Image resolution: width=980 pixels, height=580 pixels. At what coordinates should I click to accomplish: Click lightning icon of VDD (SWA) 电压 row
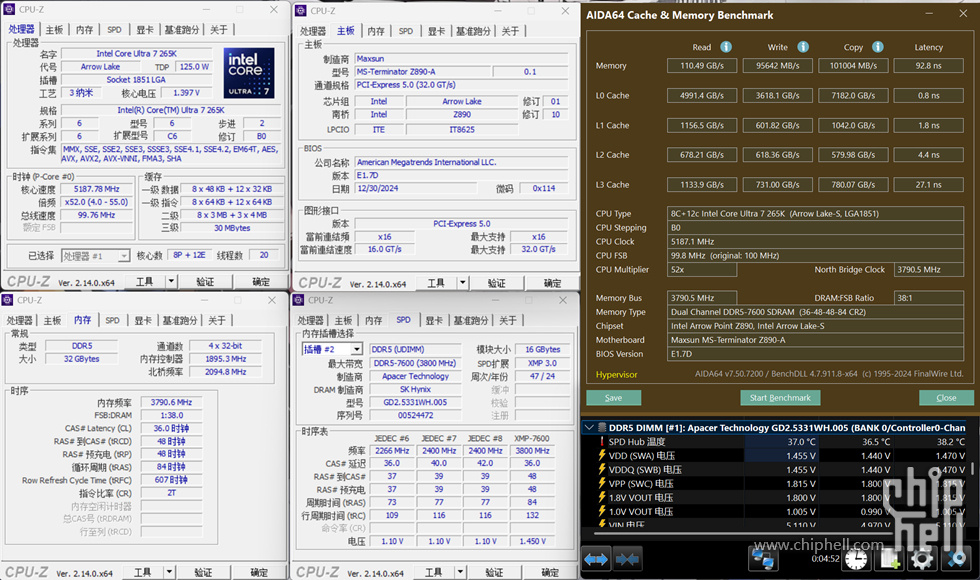click(x=602, y=456)
